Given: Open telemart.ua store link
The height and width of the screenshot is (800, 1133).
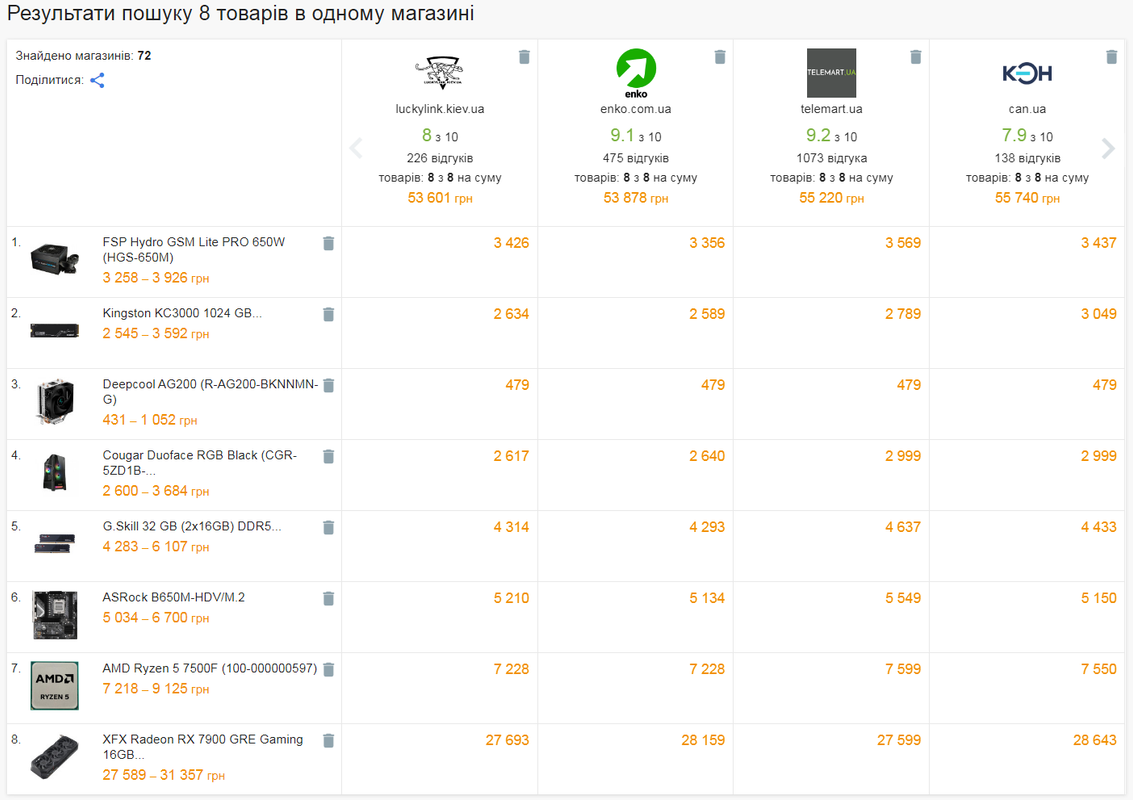Looking at the screenshot, I should pos(831,109).
